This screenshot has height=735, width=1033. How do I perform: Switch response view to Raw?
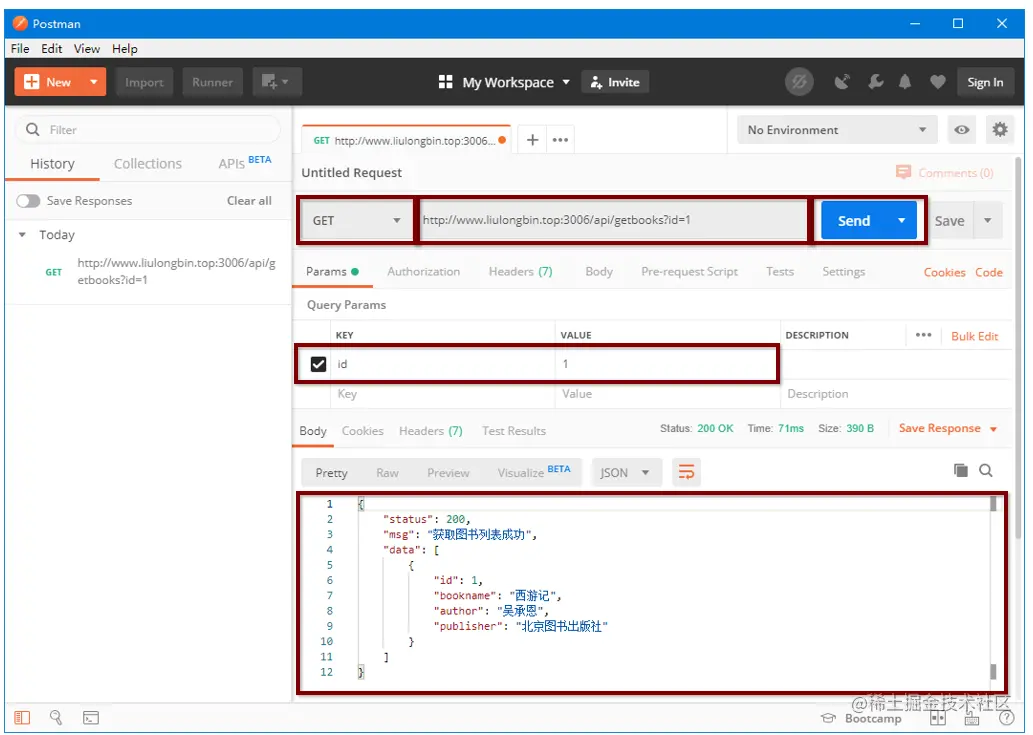[x=387, y=473]
